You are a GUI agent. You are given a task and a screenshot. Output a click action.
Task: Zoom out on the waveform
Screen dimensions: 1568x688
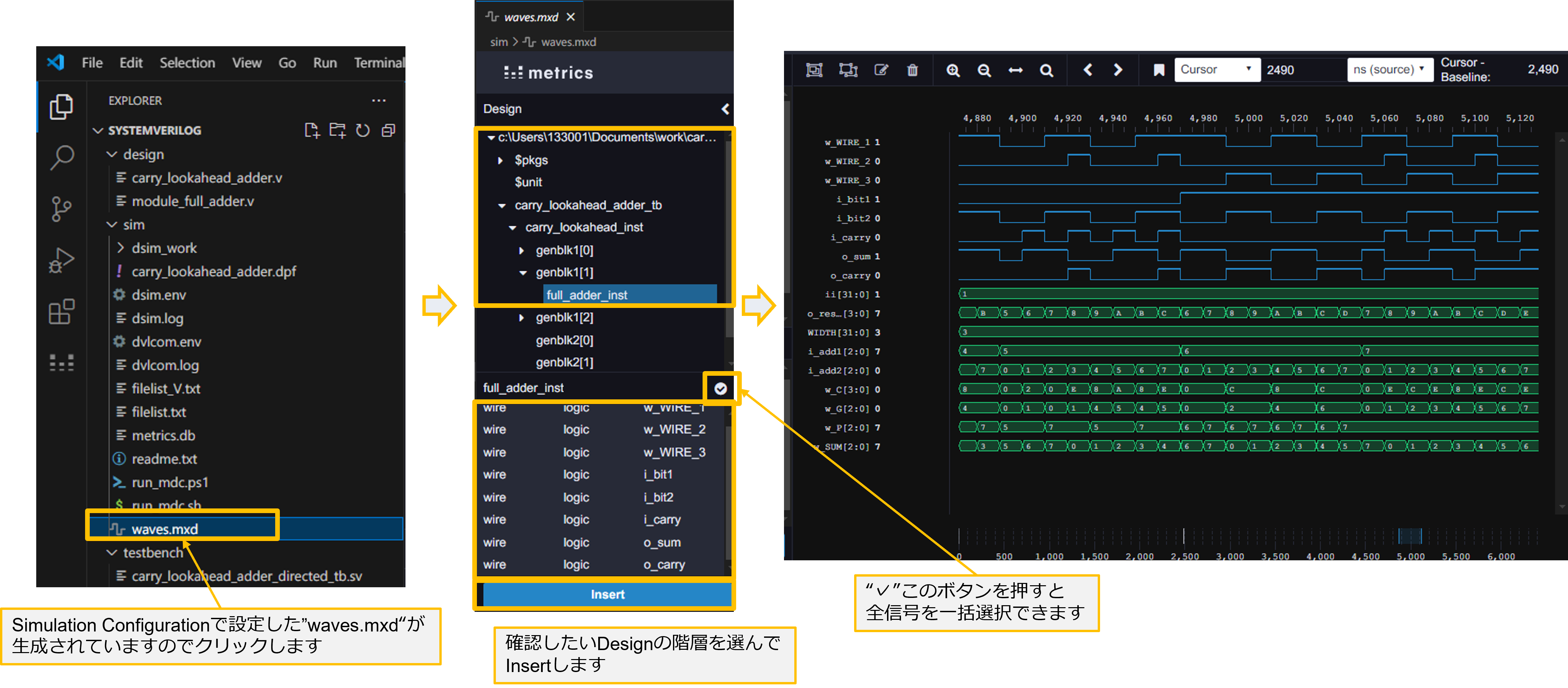coord(984,70)
